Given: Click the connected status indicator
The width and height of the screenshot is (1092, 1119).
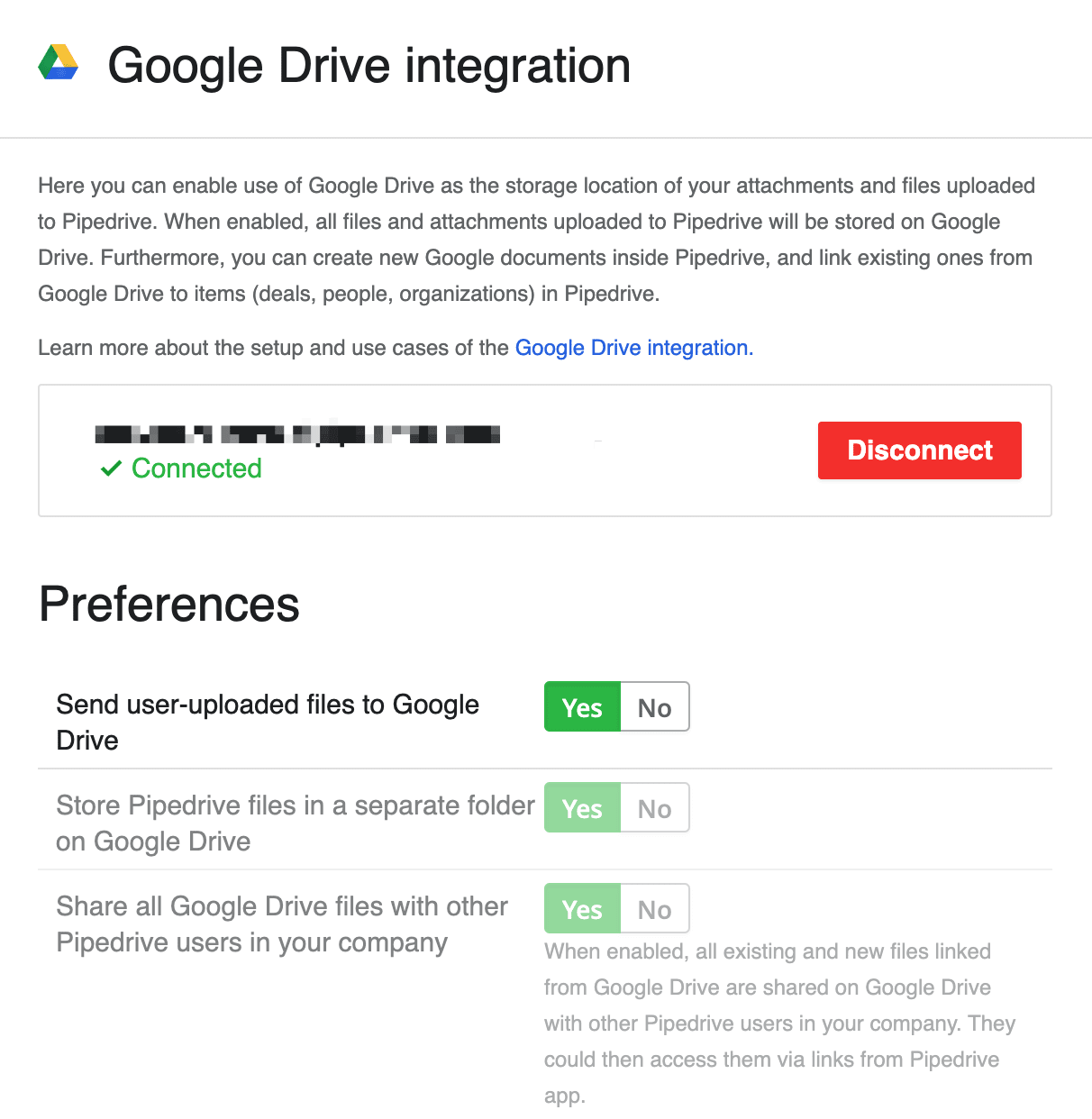Looking at the screenshot, I should click(180, 468).
